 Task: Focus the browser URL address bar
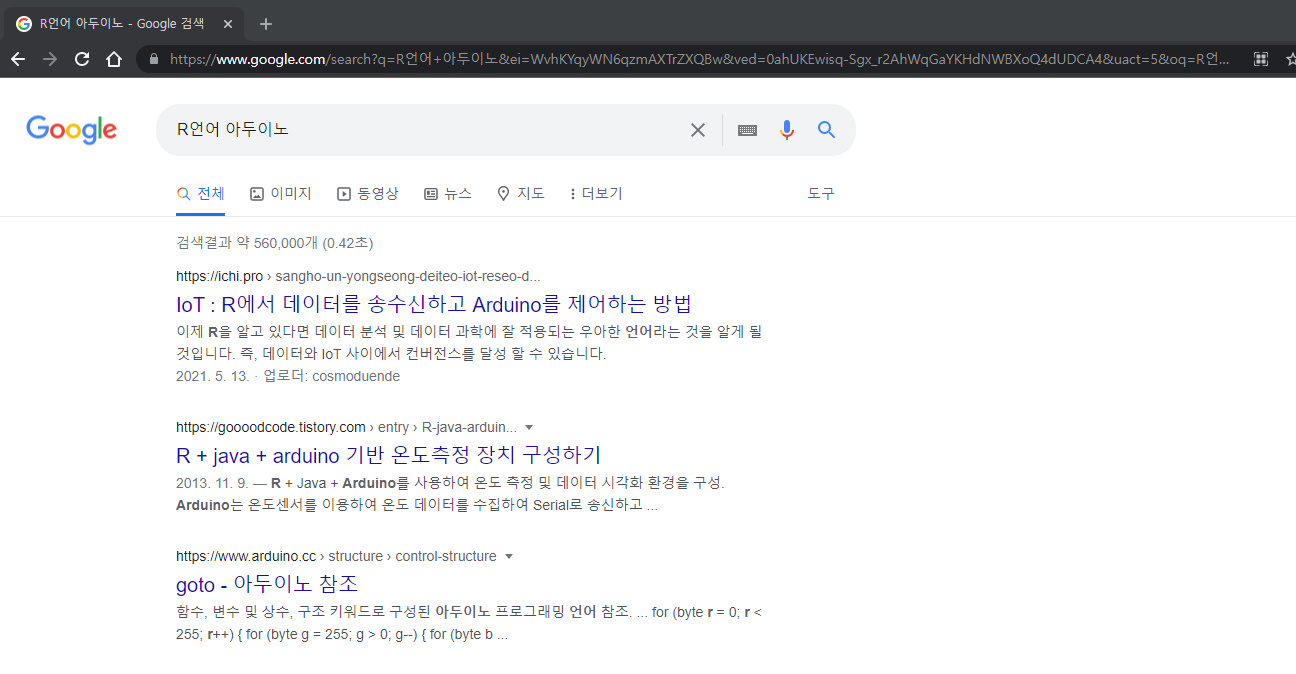pyautogui.click(x=700, y=59)
